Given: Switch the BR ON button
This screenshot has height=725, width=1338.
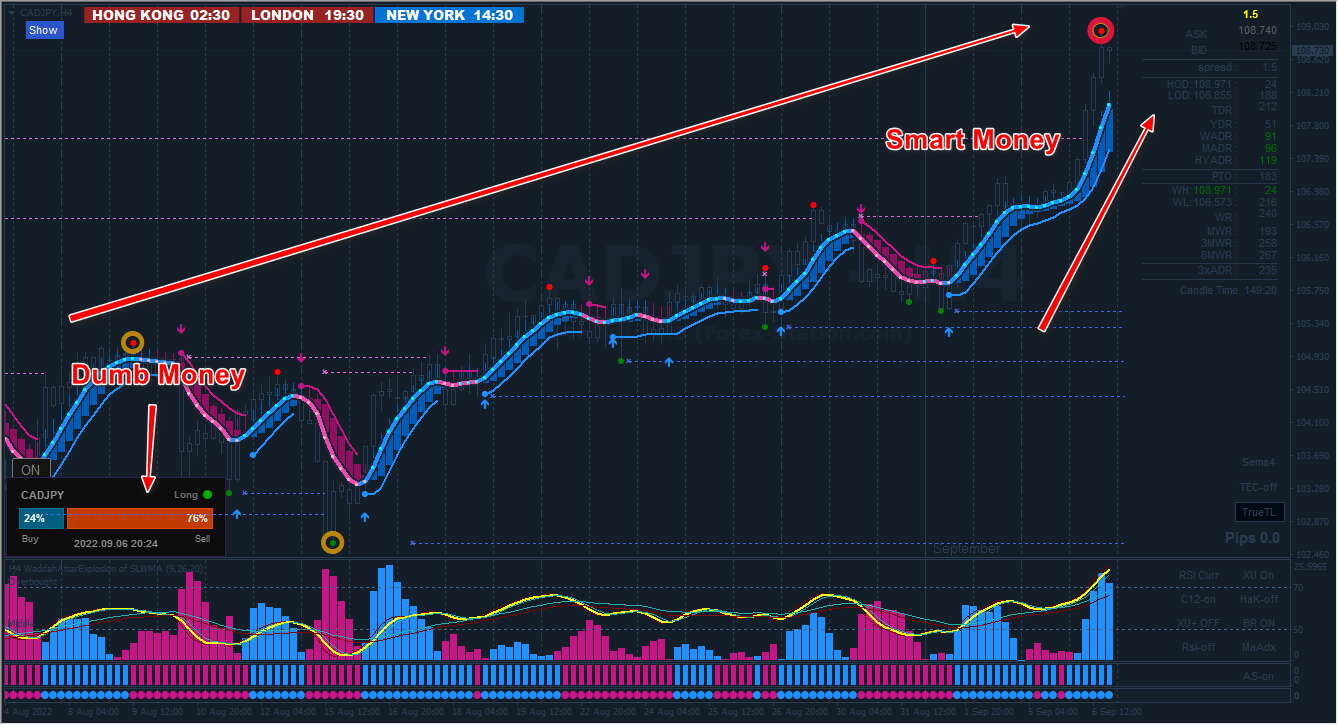Looking at the screenshot, I should (x=1258, y=623).
